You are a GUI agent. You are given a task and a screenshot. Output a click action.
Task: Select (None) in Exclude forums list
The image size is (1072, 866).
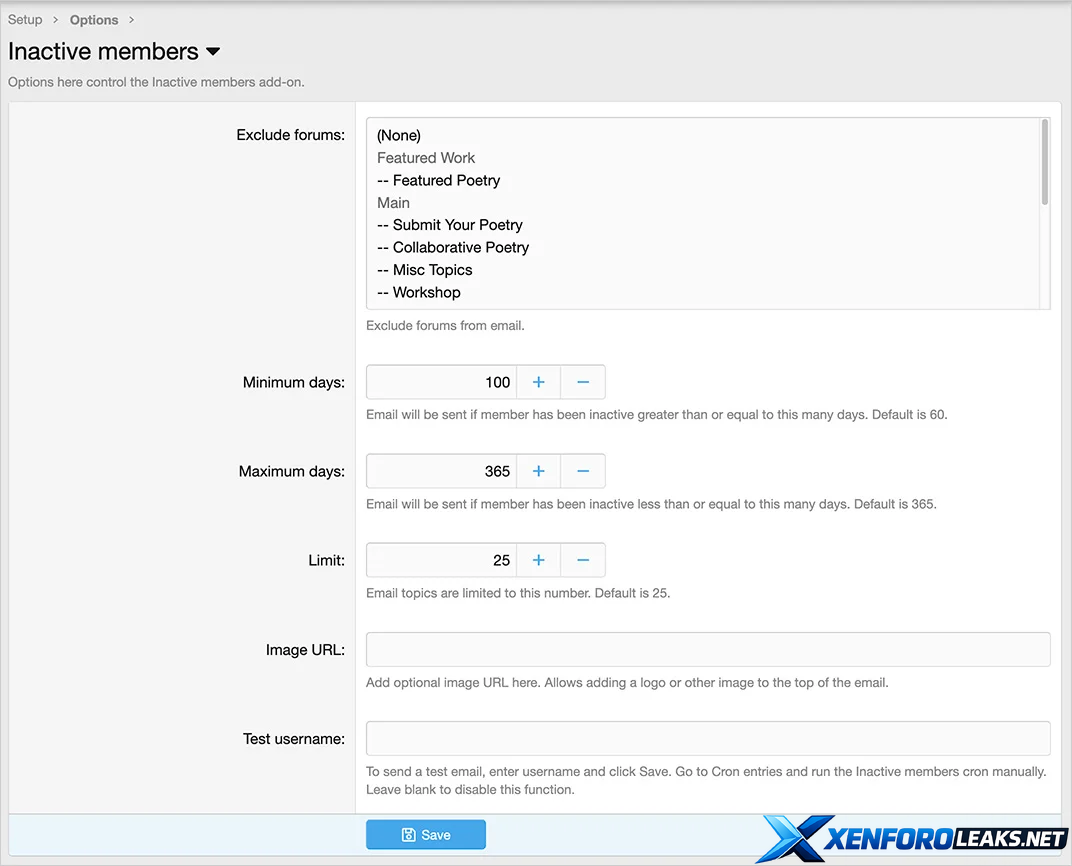point(399,135)
